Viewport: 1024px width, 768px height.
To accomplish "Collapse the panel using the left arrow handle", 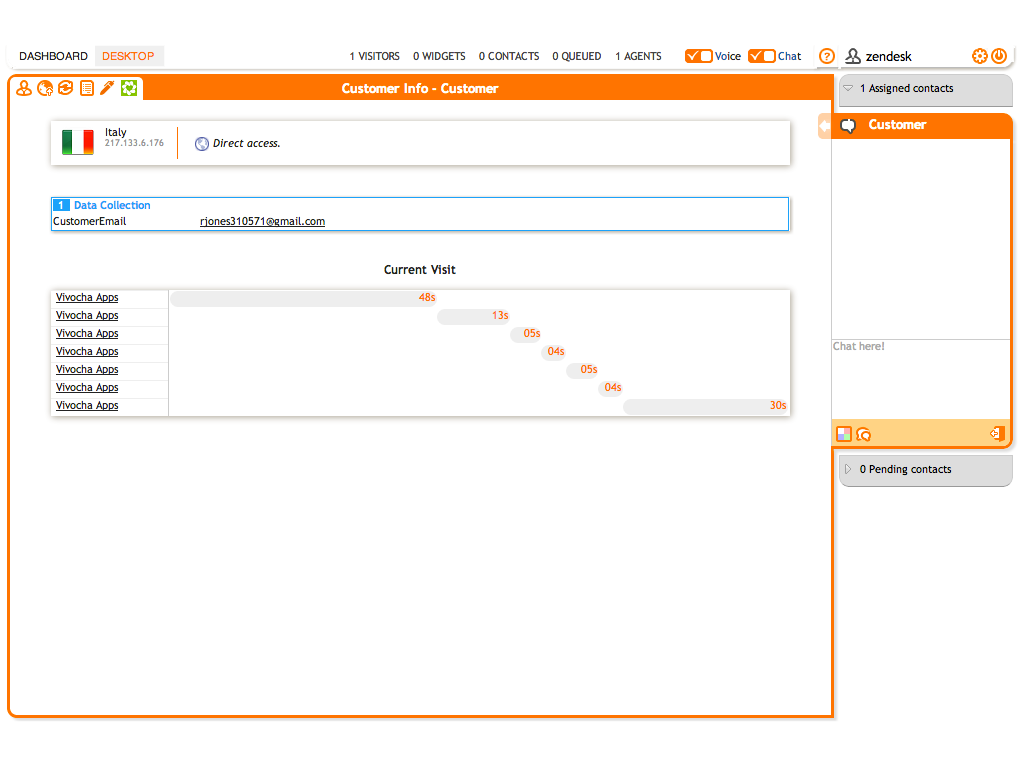I will (x=824, y=126).
